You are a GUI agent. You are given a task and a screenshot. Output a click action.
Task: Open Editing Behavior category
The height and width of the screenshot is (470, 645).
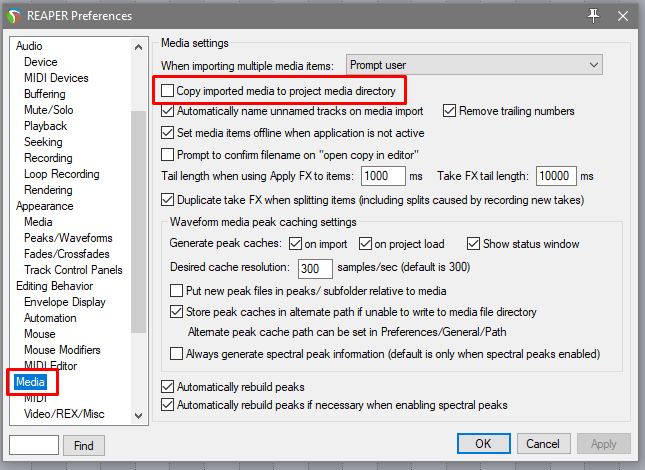tap(54, 286)
